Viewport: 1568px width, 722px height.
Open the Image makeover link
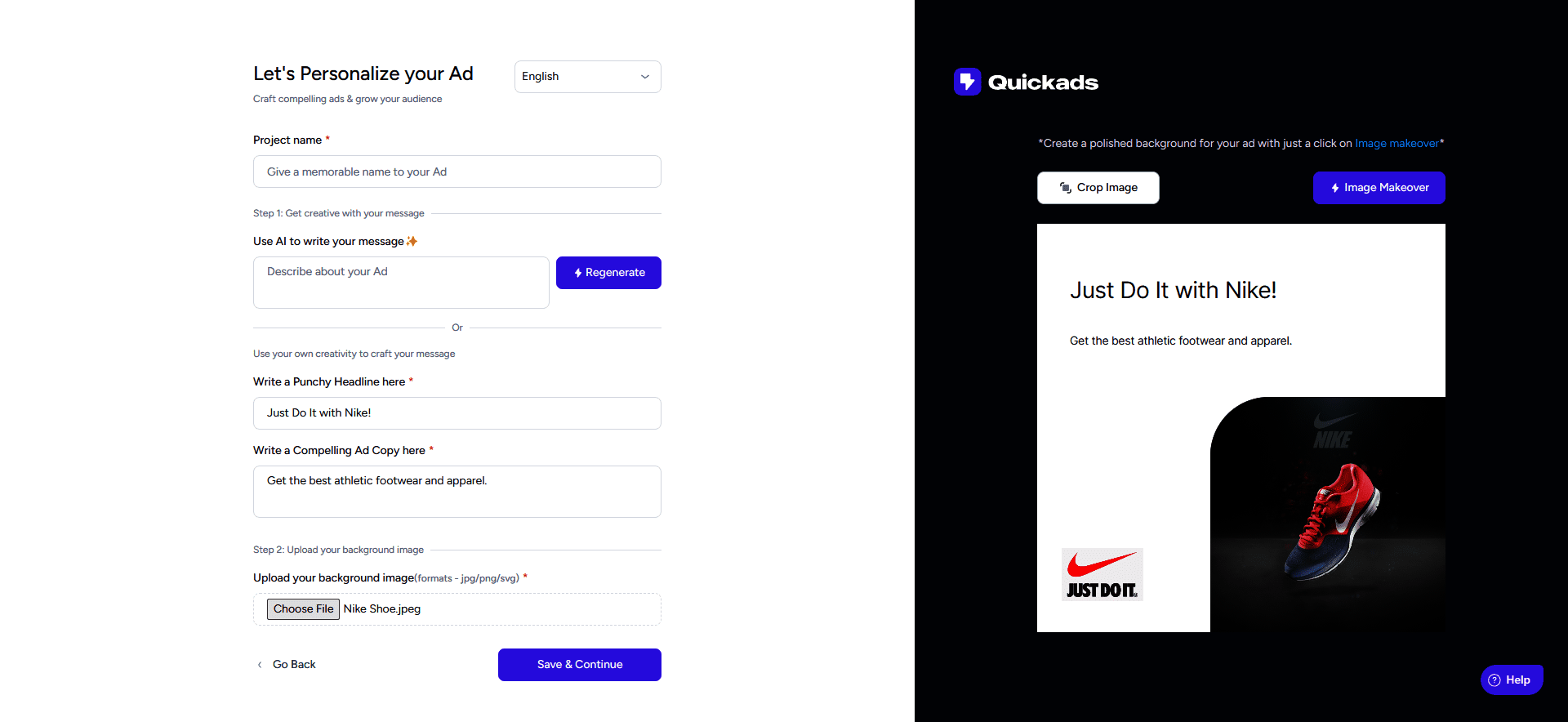coord(1396,143)
